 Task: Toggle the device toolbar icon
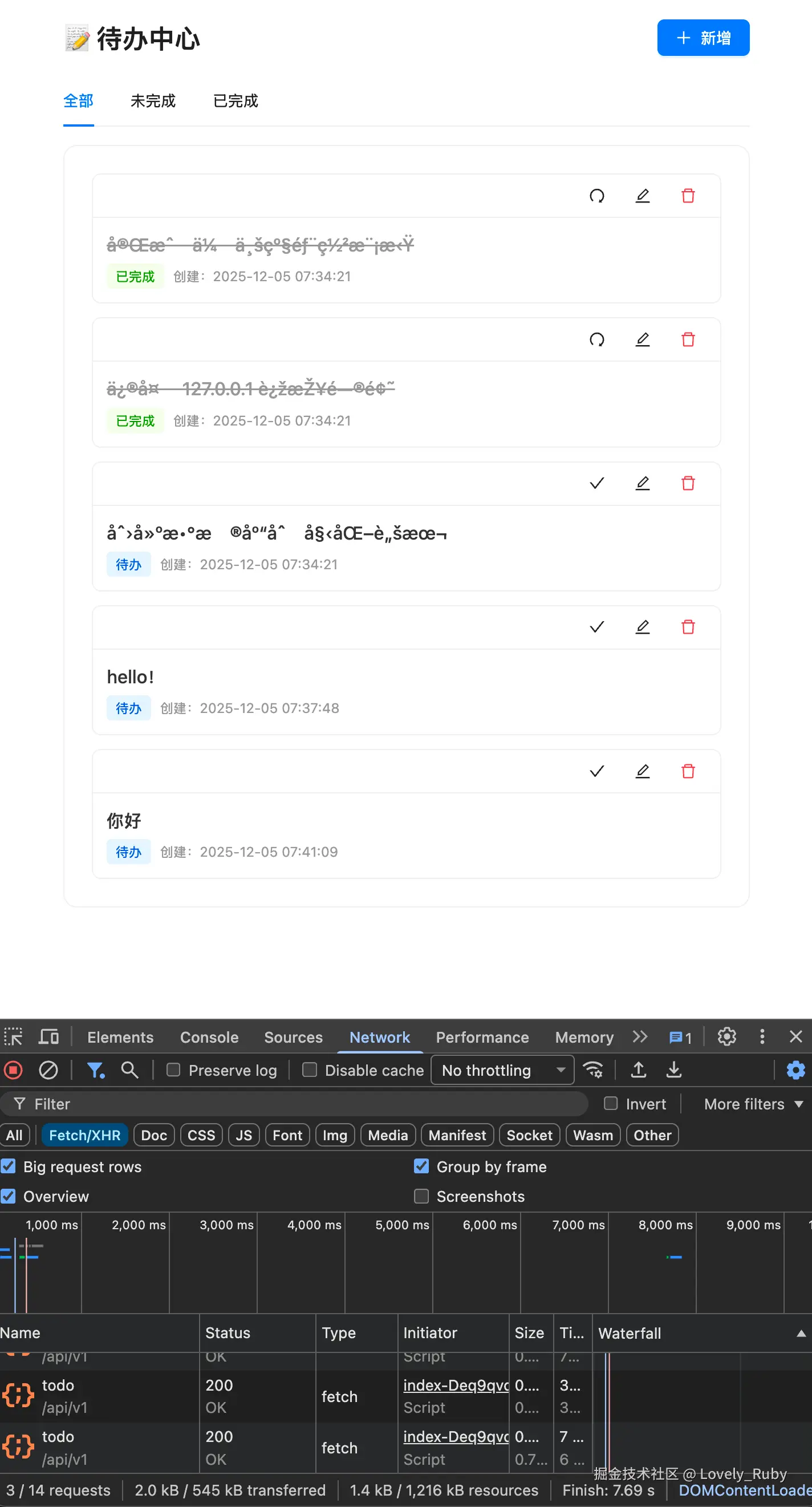pyautogui.click(x=48, y=1037)
